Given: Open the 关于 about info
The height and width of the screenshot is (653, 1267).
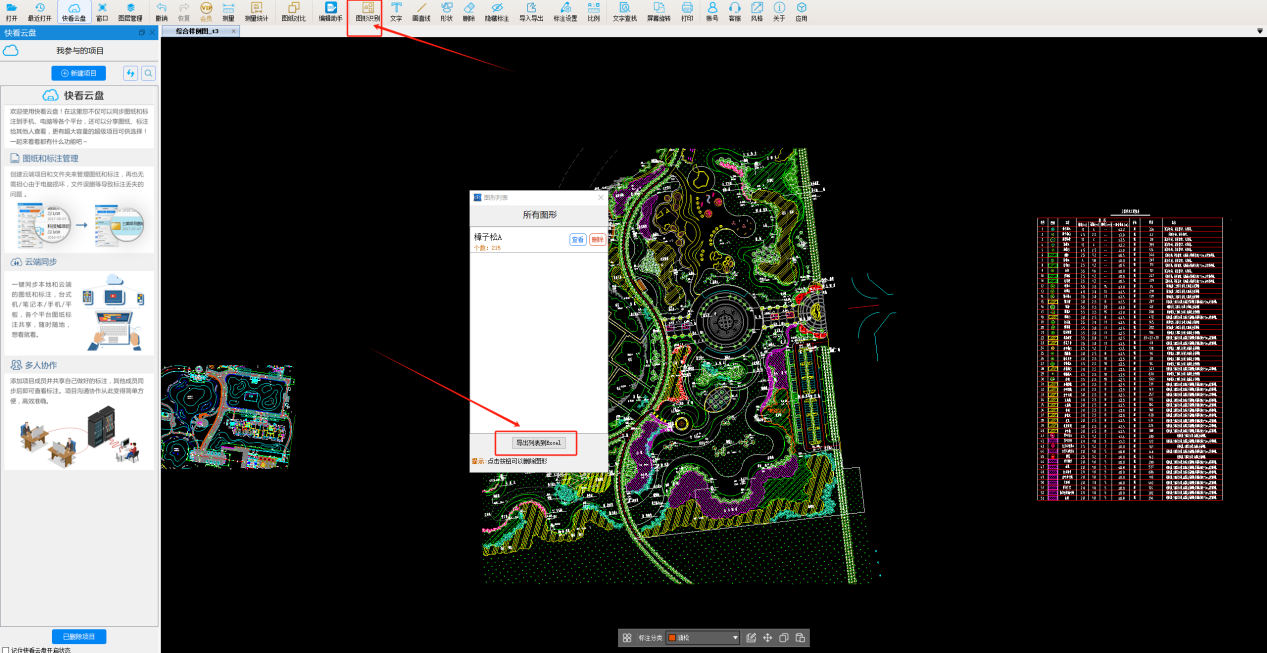Looking at the screenshot, I should (779, 11).
